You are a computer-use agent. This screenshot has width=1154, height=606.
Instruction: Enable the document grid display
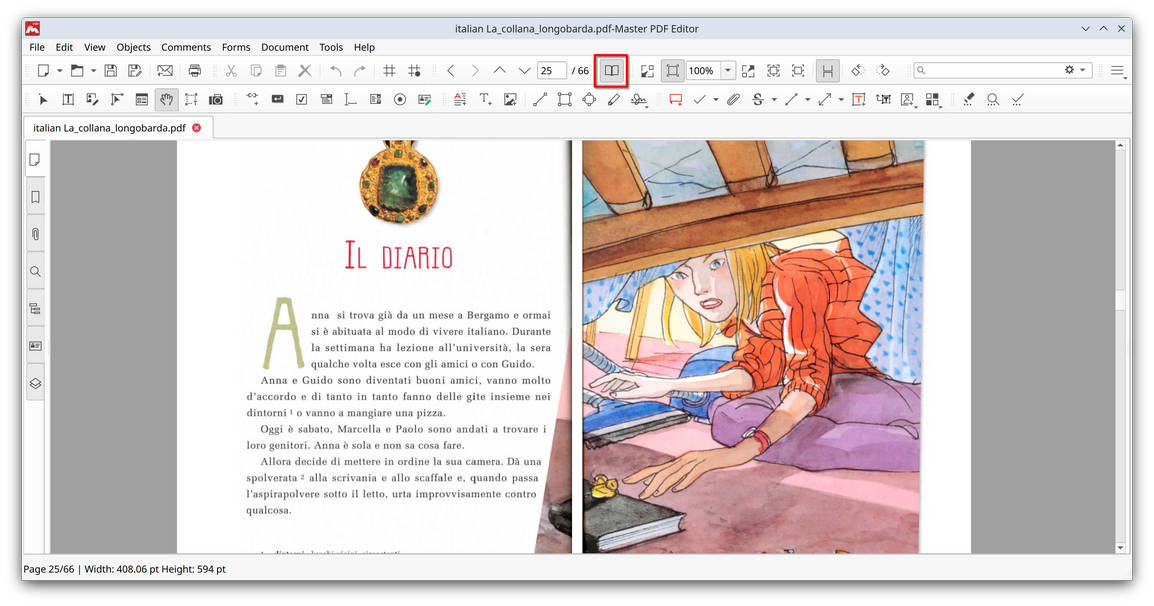(x=388, y=69)
